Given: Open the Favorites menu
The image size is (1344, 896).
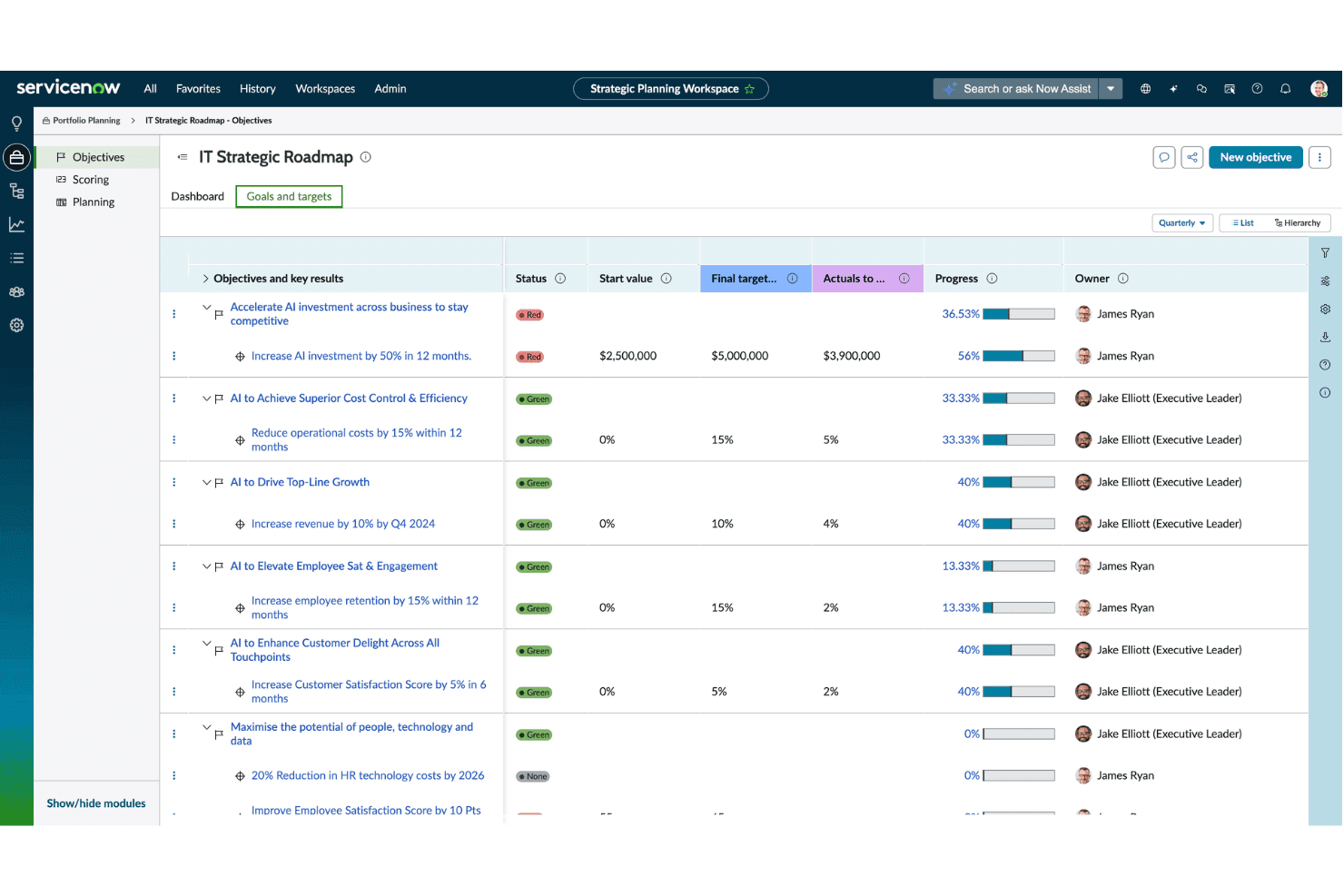Looking at the screenshot, I should coord(198,89).
